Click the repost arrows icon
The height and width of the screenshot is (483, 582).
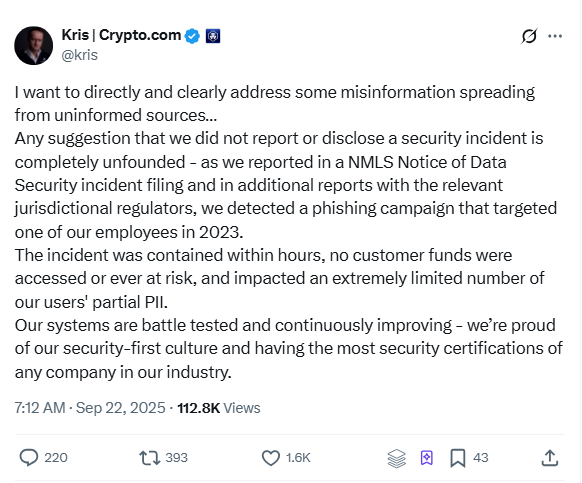pyautogui.click(x=150, y=458)
